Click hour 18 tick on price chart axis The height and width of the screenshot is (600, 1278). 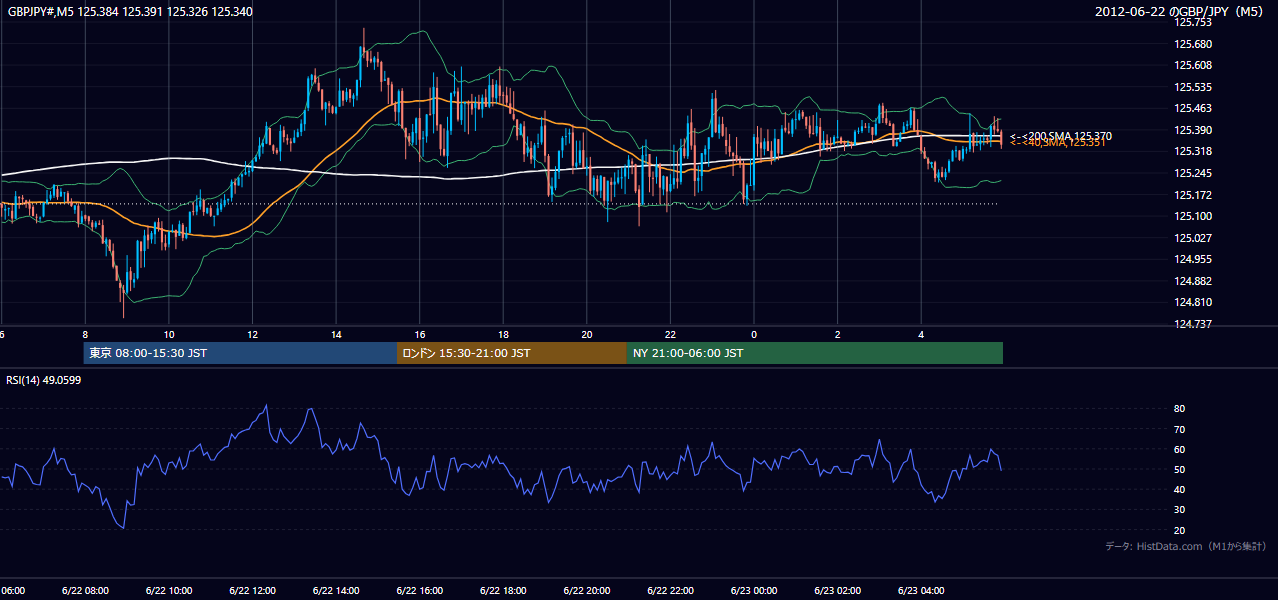(503, 335)
